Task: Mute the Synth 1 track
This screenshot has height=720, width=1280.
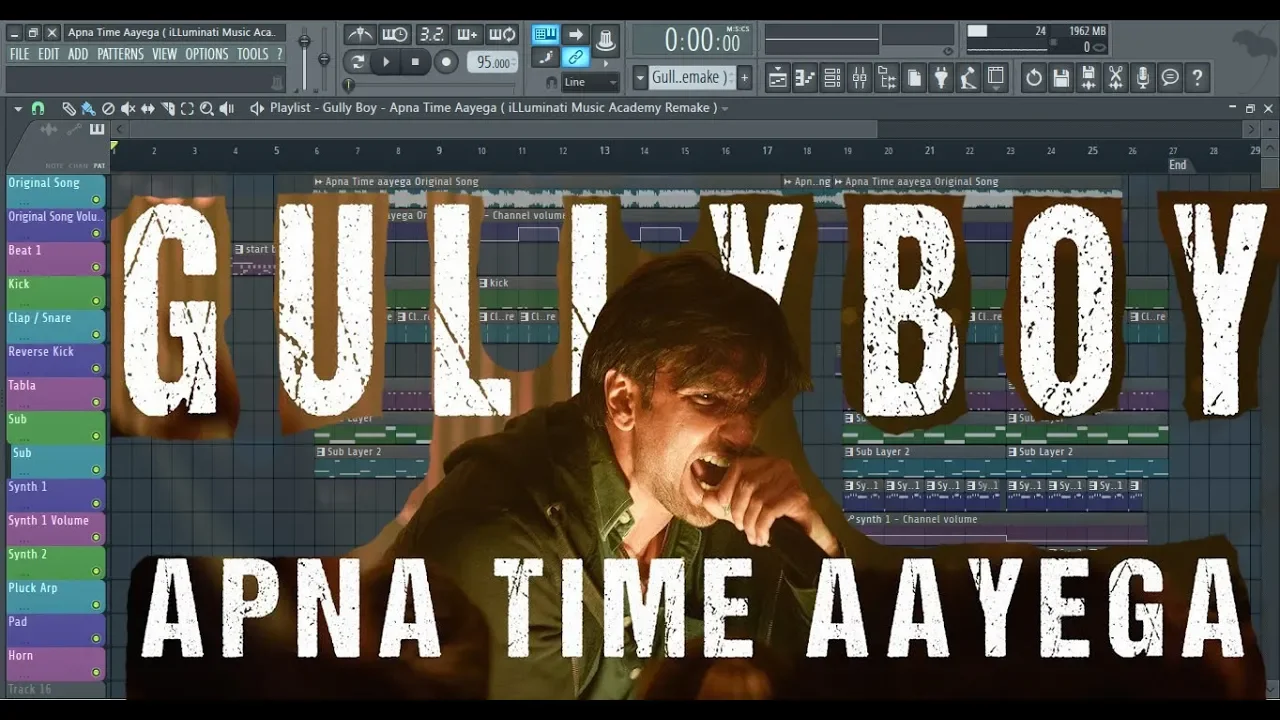Action: 96,504
